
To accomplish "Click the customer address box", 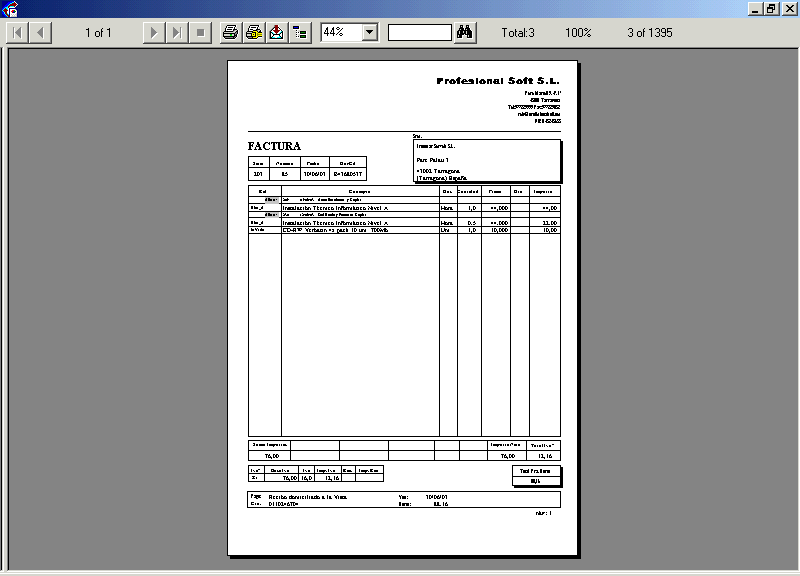I will pos(486,161).
